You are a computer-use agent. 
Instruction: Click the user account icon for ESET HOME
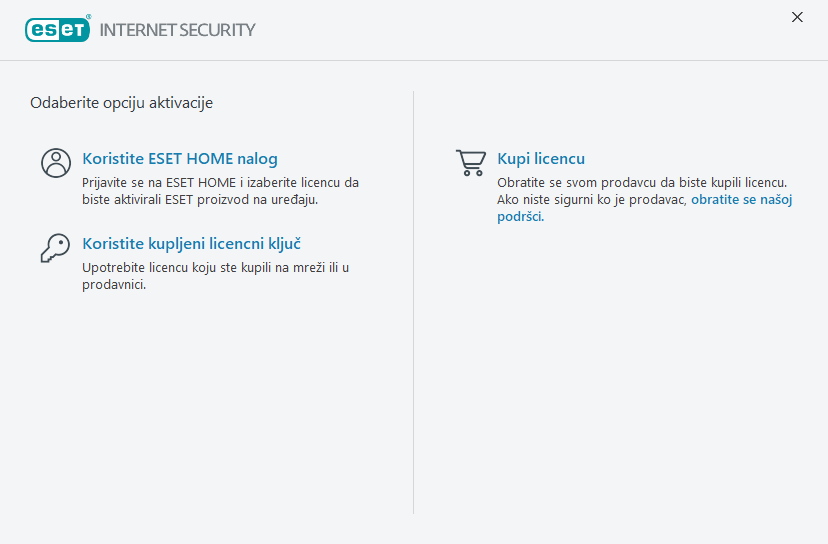click(56, 163)
